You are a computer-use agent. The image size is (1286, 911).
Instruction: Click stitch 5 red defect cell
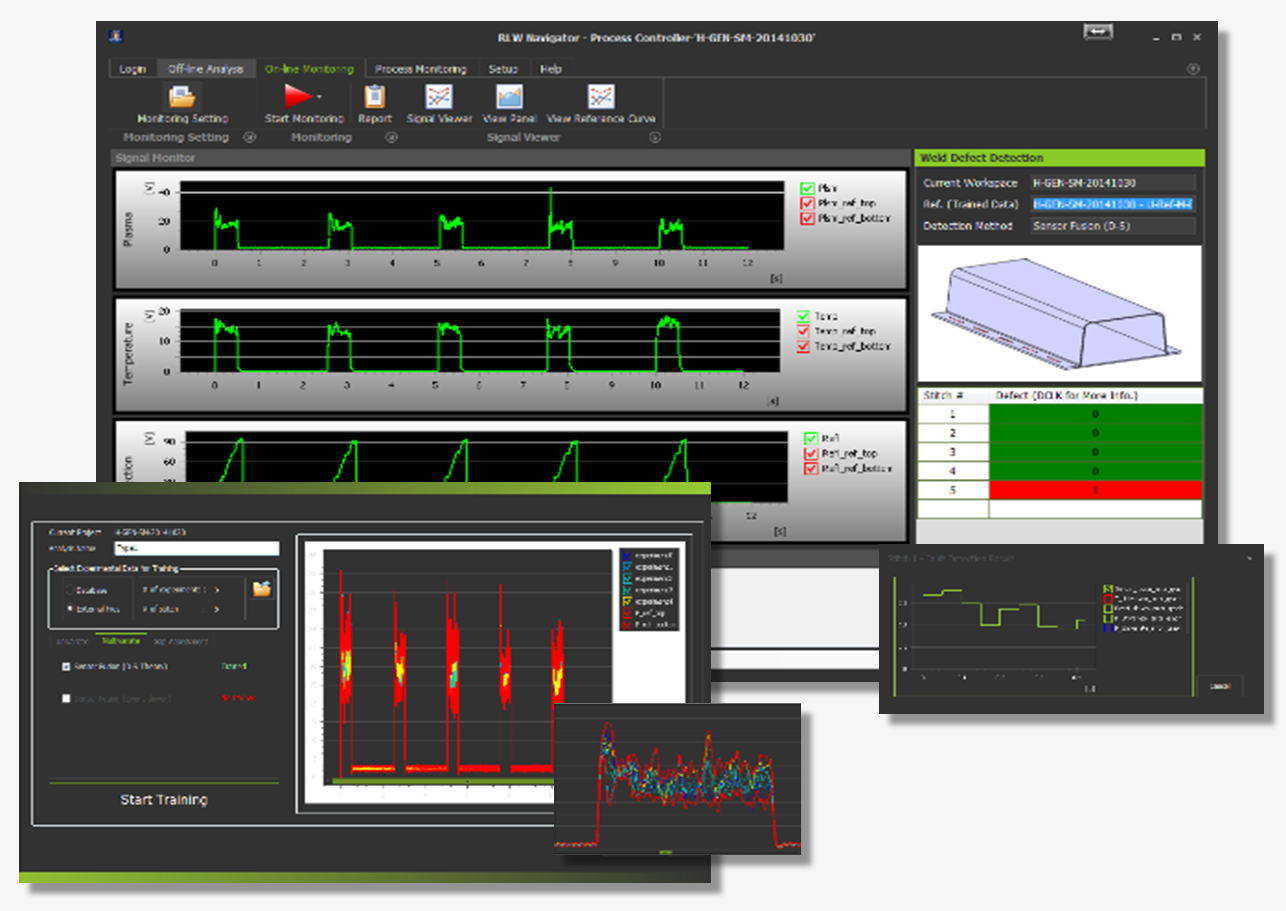(x=1095, y=490)
